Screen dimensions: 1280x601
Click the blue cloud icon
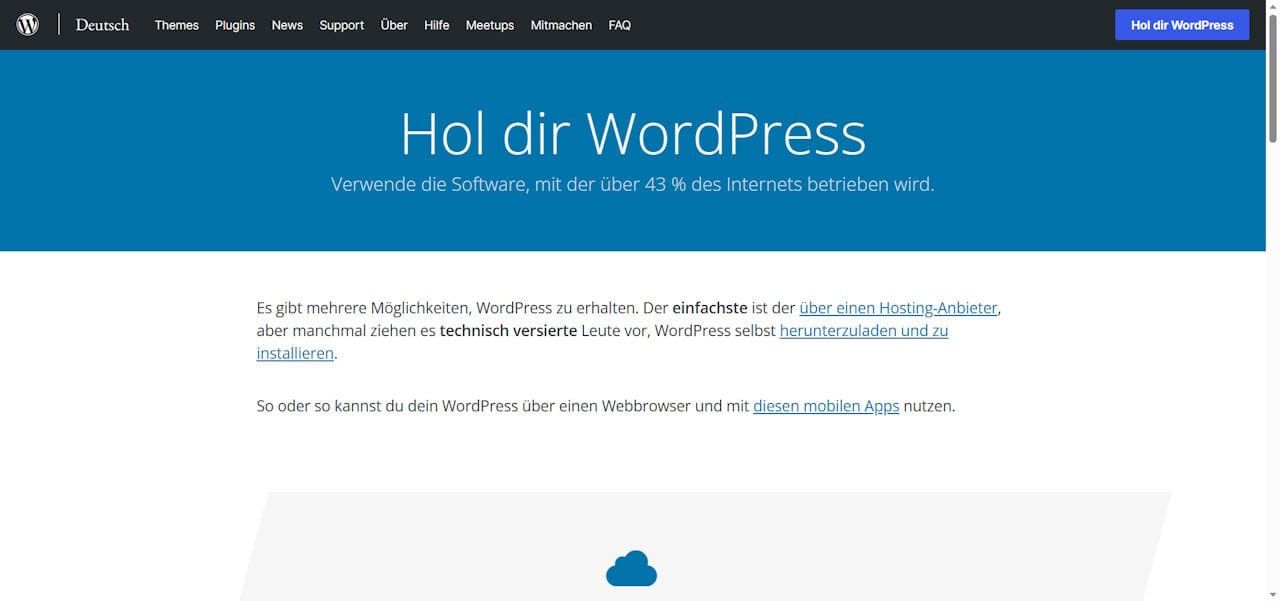coord(631,569)
